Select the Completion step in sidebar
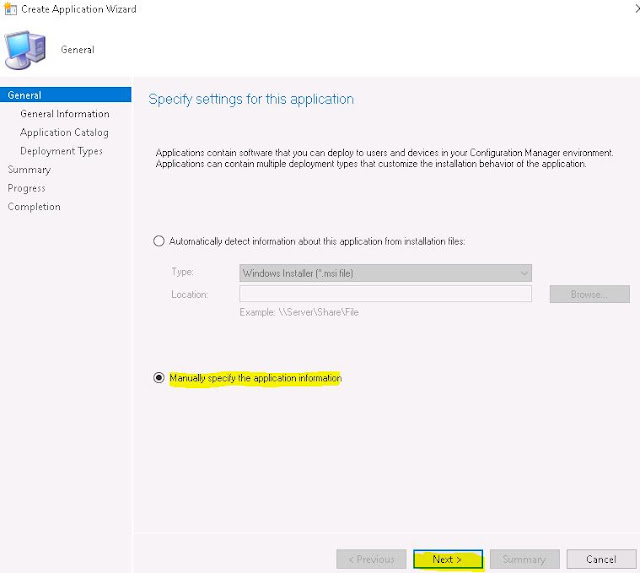Screen dimensions: 640x573 (34, 207)
